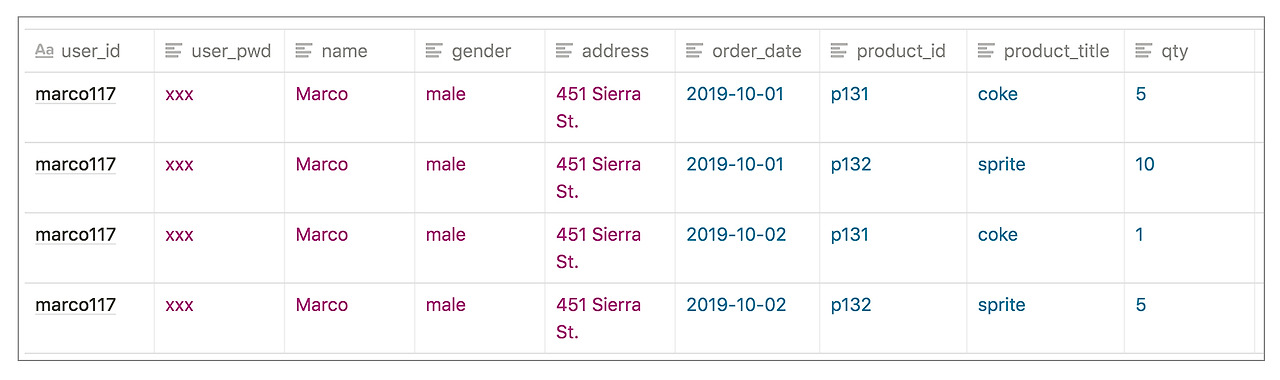Click the text icon beside product_id header

click(x=839, y=51)
